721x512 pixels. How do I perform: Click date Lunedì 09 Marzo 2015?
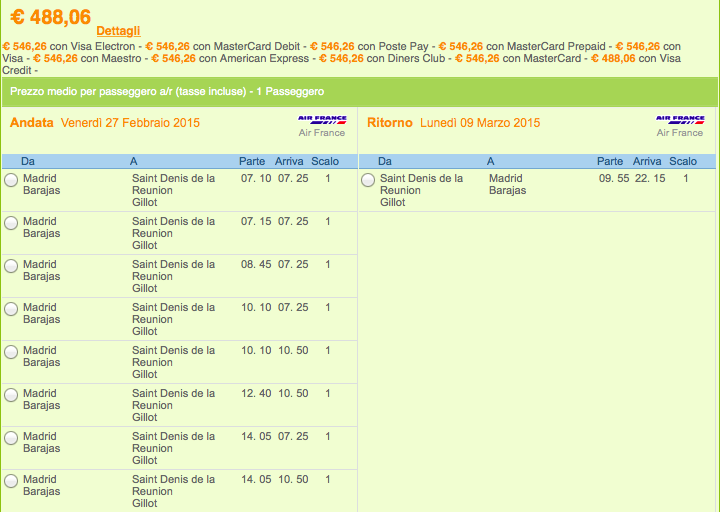(x=480, y=123)
